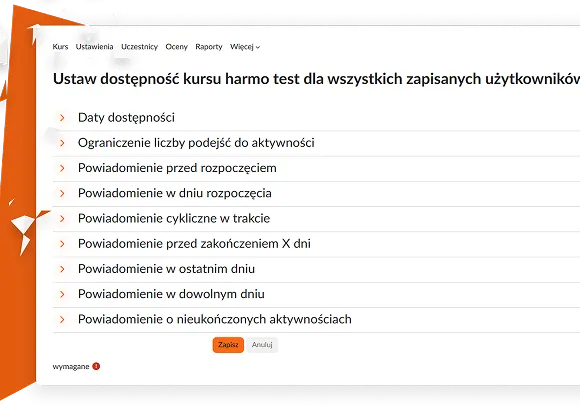580x420 pixels.
Task: Click chevron beside Powiadomienie przed rozpoczęciem
Action: pos(62,168)
